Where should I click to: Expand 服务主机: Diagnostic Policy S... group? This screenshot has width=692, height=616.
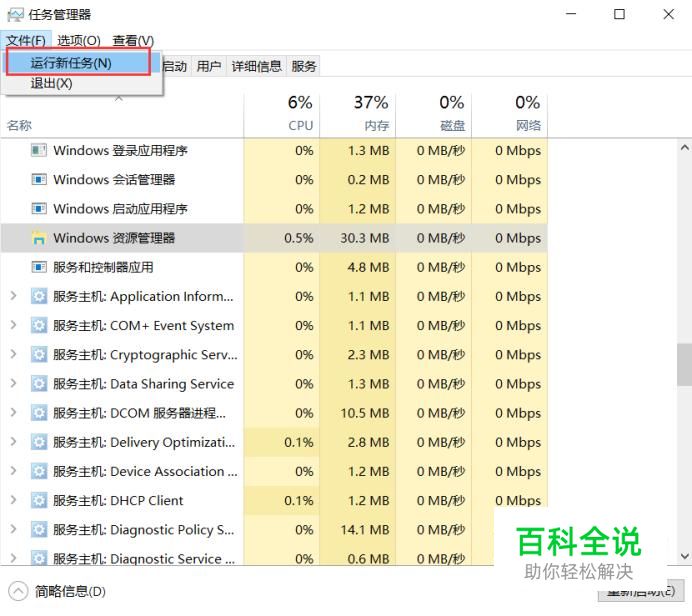[x=13, y=529]
